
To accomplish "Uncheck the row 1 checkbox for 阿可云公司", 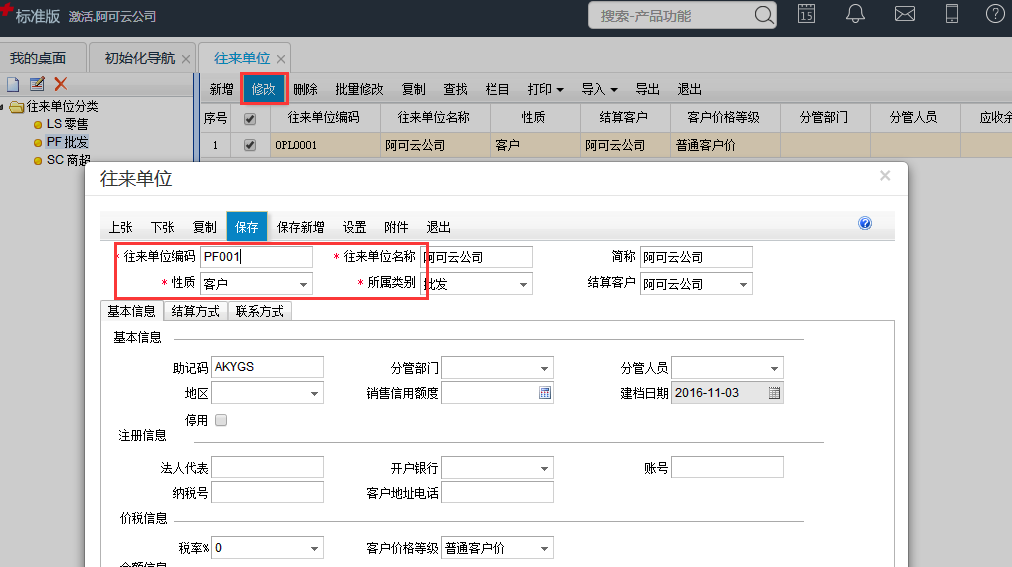I will (x=250, y=145).
